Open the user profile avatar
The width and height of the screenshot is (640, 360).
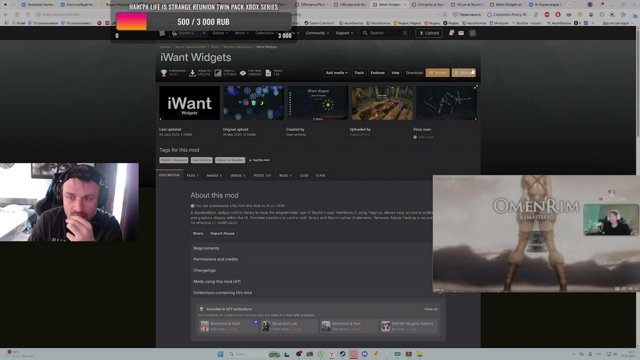tap(472, 33)
